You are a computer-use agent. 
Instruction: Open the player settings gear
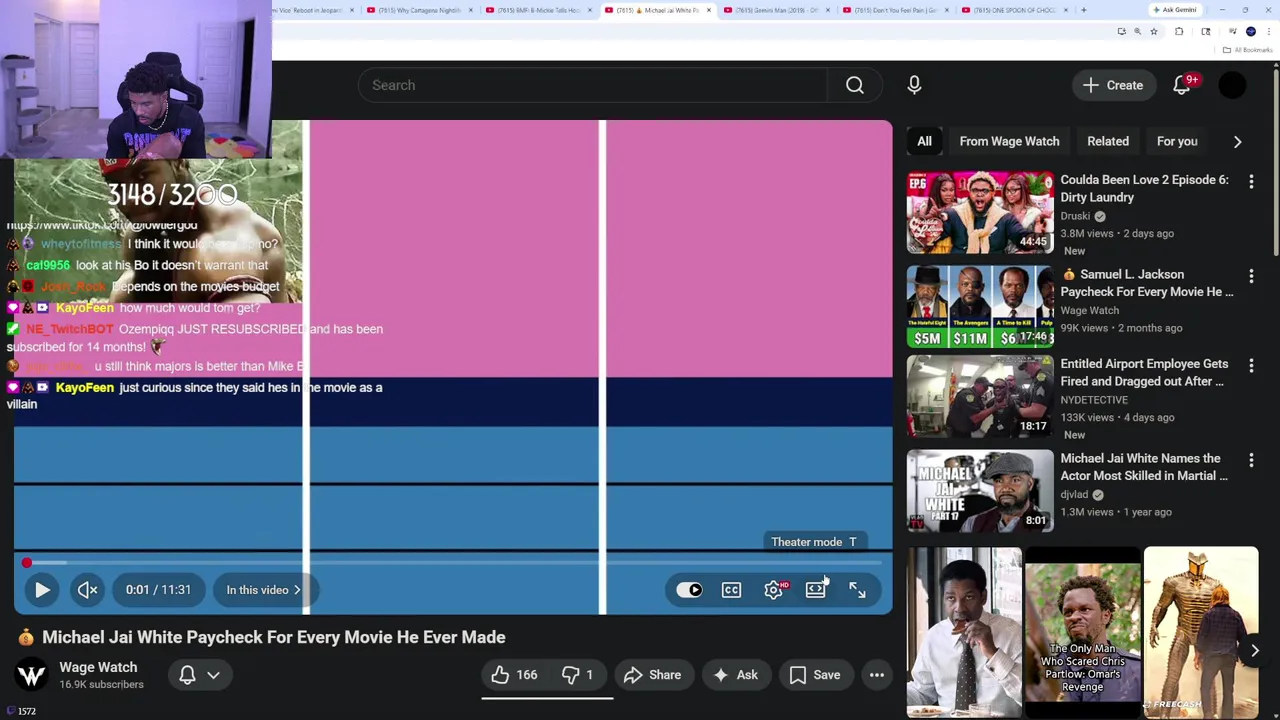(x=773, y=590)
